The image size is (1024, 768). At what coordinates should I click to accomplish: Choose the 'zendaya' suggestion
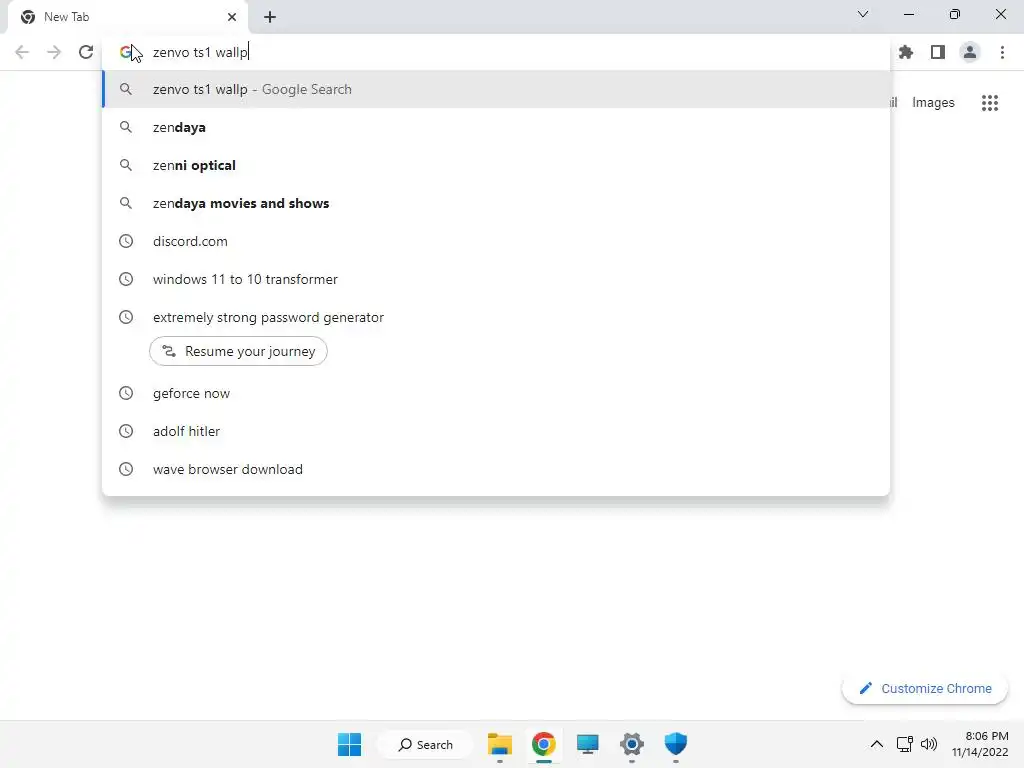[x=496, y=127]
